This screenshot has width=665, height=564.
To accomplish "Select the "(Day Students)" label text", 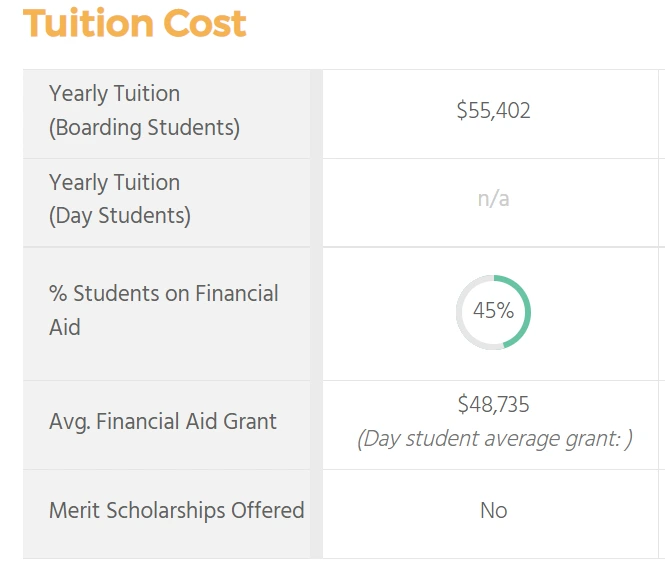I will 119,216.
